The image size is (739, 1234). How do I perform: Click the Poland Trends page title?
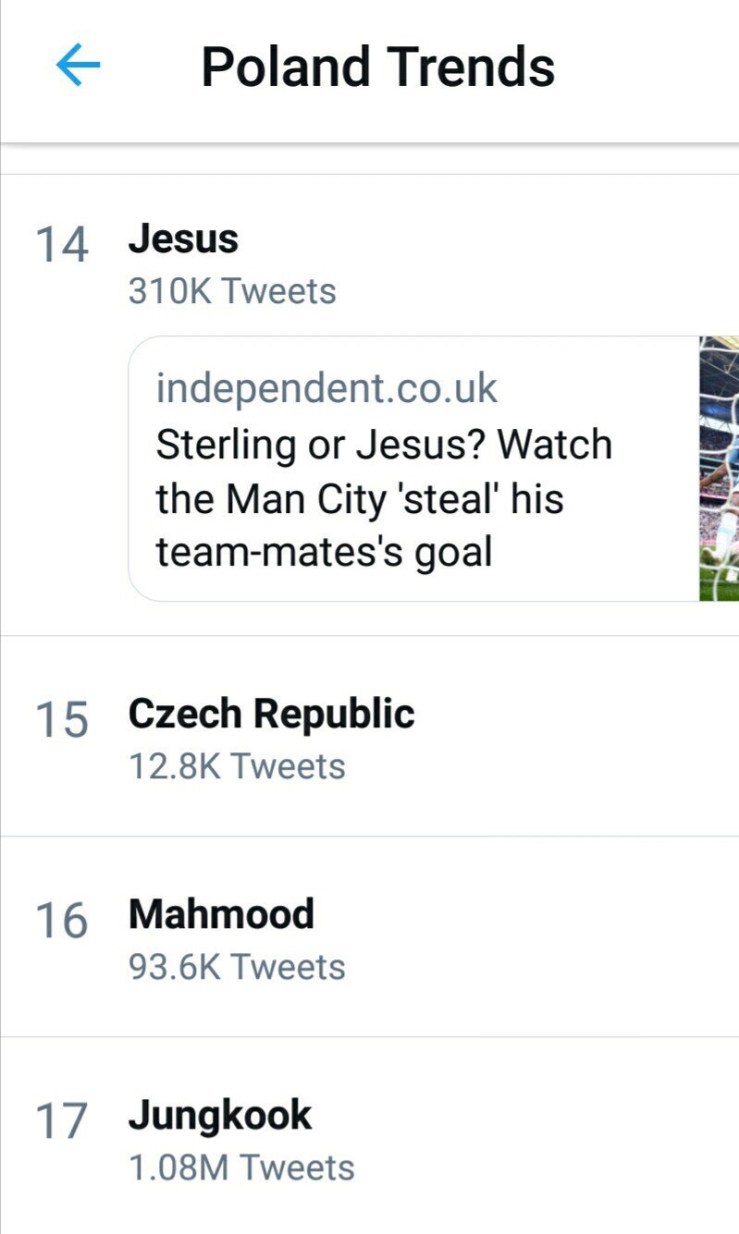pyautogui.click(x=378, y=67)
